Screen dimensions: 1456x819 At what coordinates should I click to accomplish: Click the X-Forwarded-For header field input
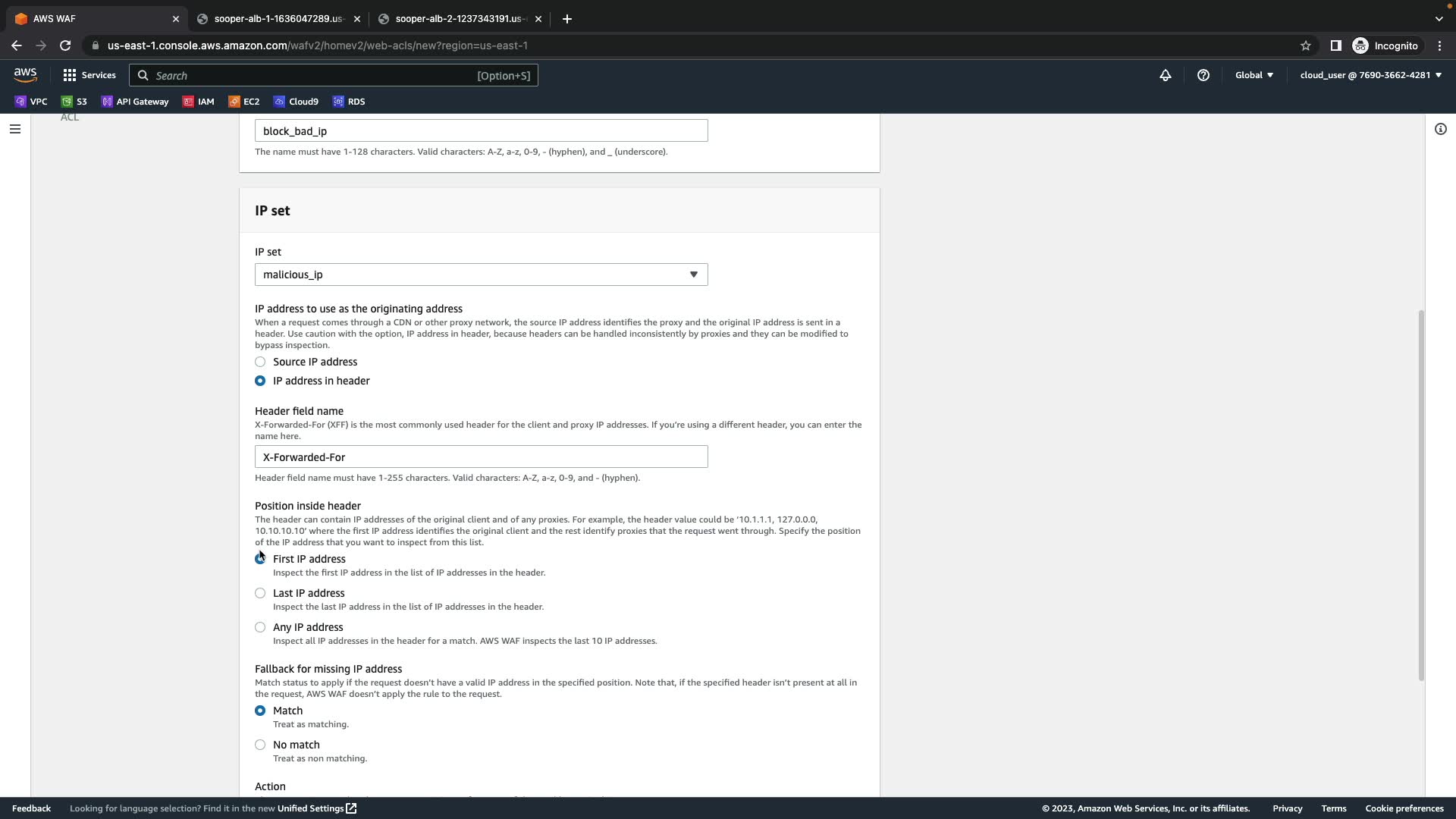481,457
